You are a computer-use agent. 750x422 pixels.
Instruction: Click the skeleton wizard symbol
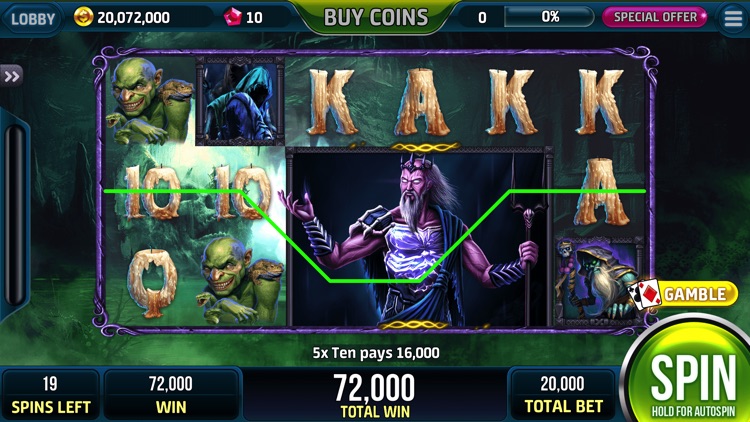point(599,281)
